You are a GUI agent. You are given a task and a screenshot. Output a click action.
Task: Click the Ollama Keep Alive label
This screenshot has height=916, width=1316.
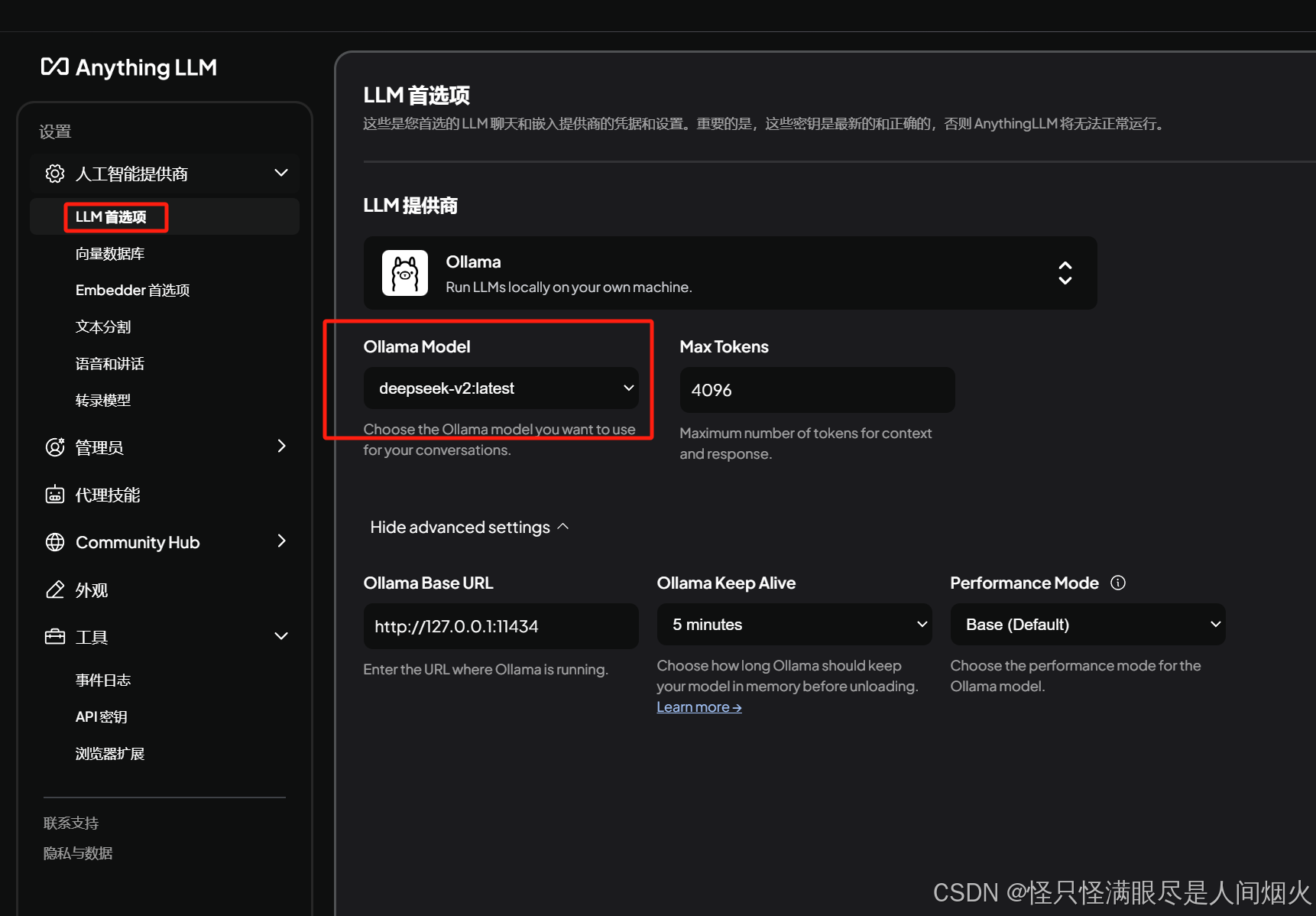point(726,583)
